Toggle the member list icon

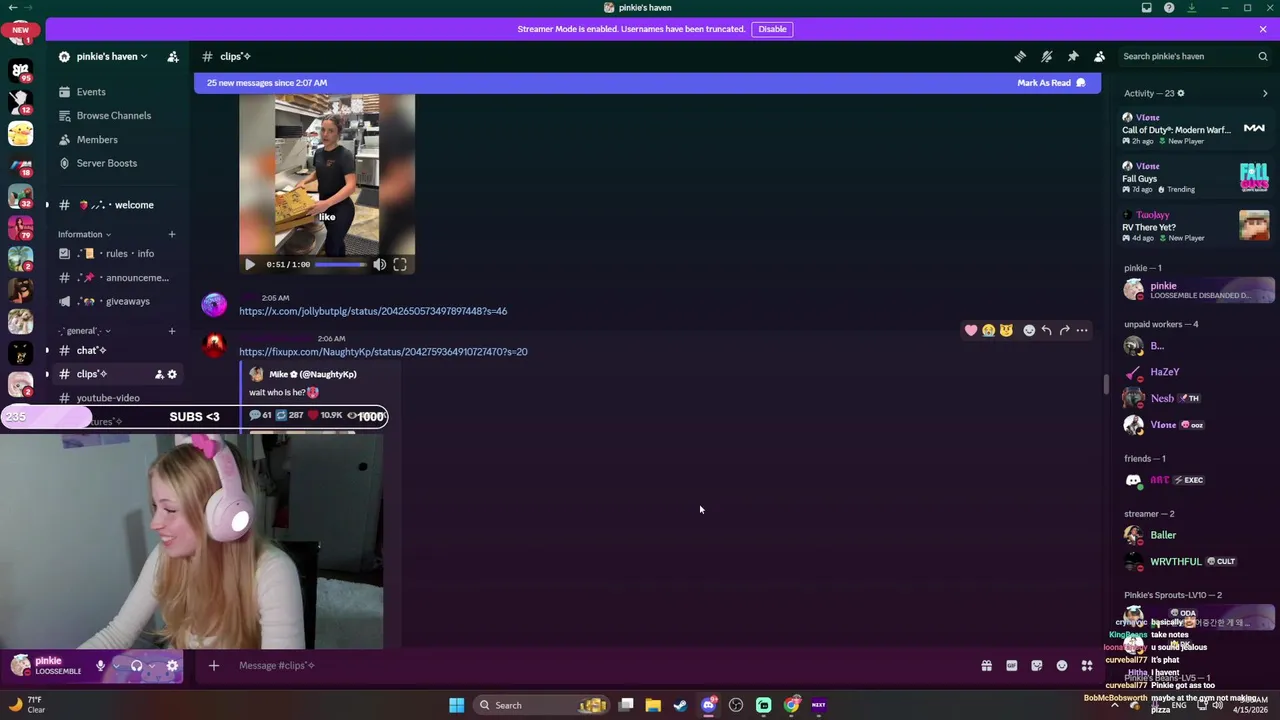1099,57
